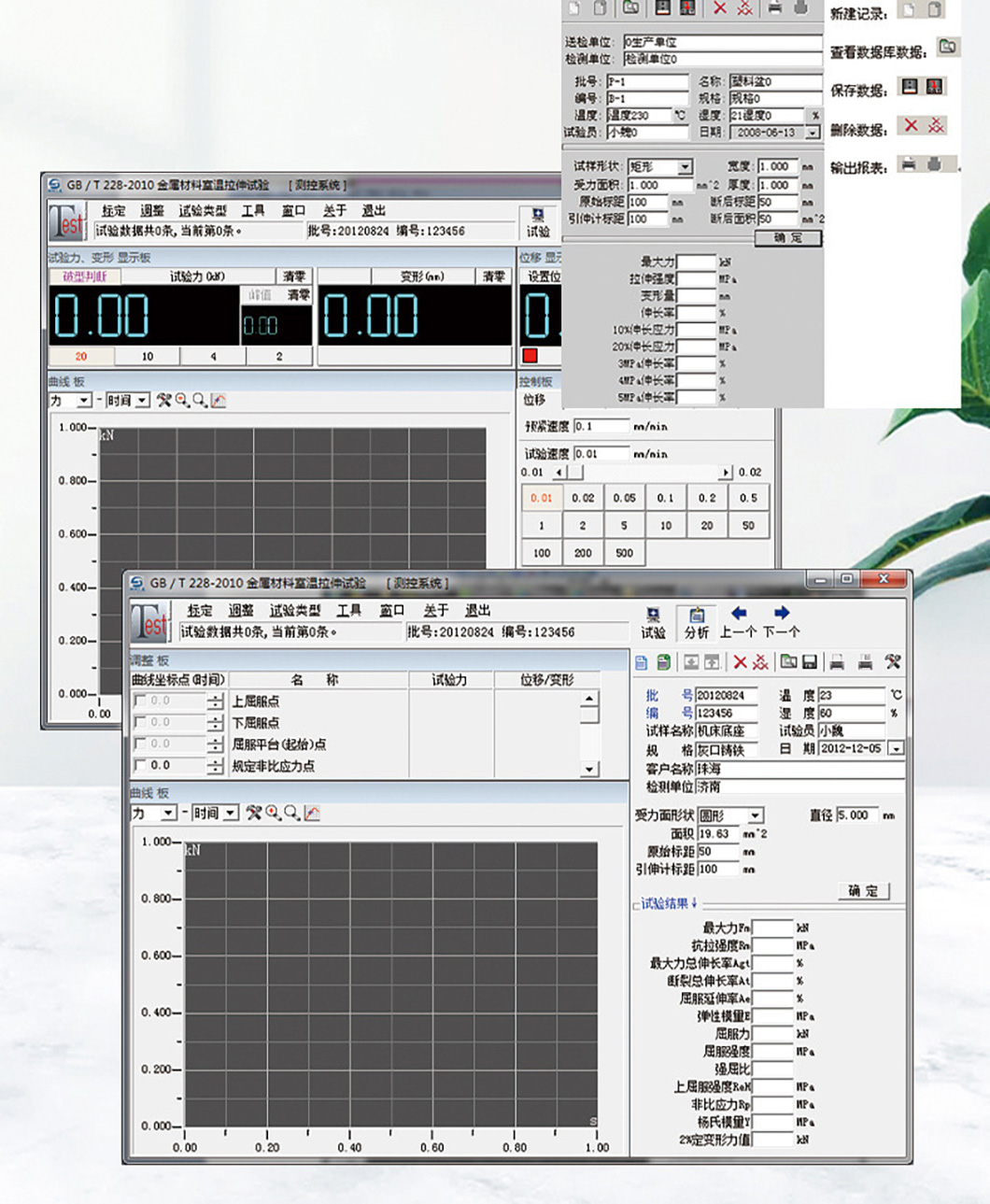Select the 0.05 test speed preset button
990x1204 pixels.
pyautogui.click(x=624, y=498)
